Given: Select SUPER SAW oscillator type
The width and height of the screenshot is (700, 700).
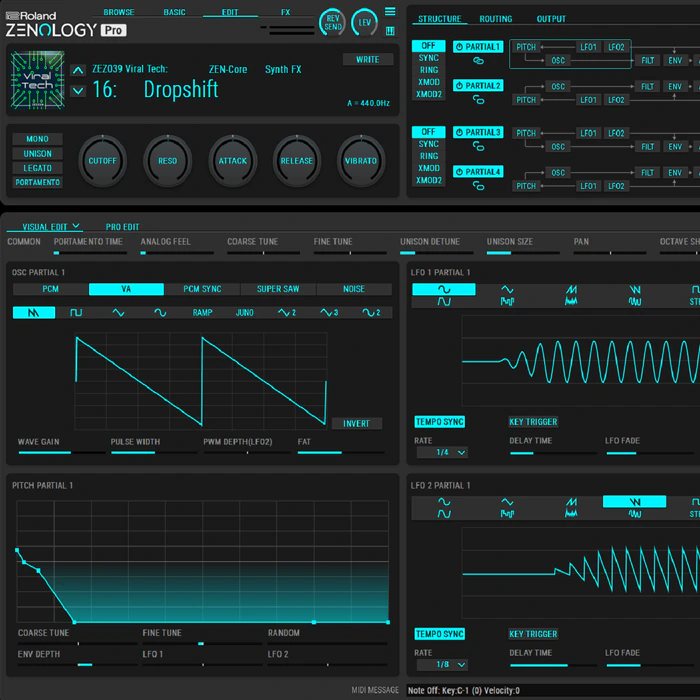Looking at the screenshot, I should click(278, 289).
